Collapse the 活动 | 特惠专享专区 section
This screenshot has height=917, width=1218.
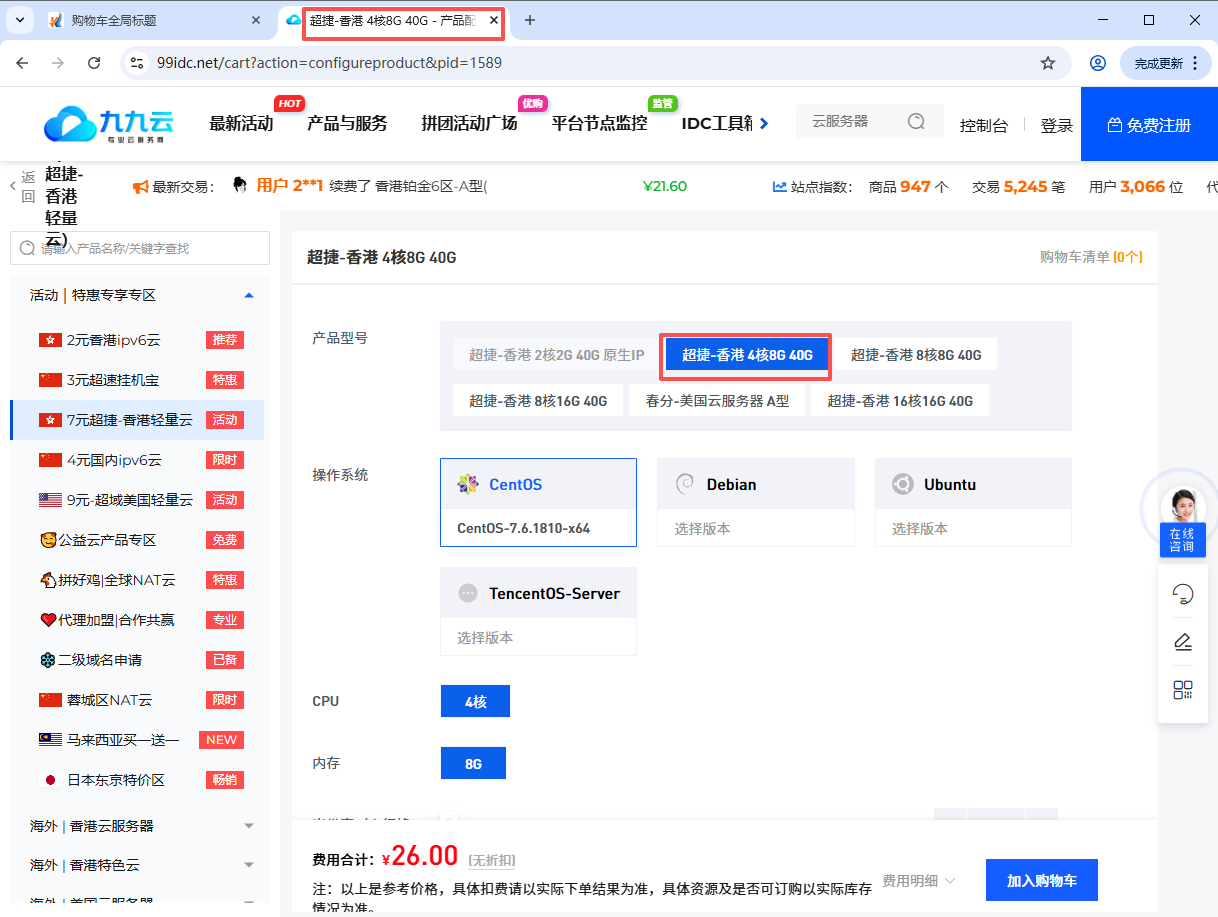click(x=249, y=295)
